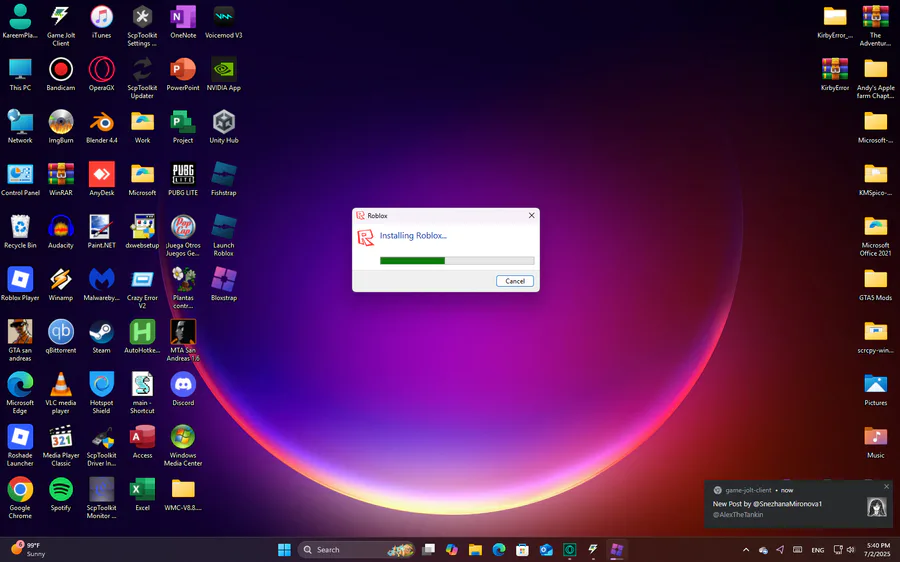900x562 pixels.
Task: Select the AutoHotkey desktop icon
Action: pyautogui.click(x=142, y=337)
